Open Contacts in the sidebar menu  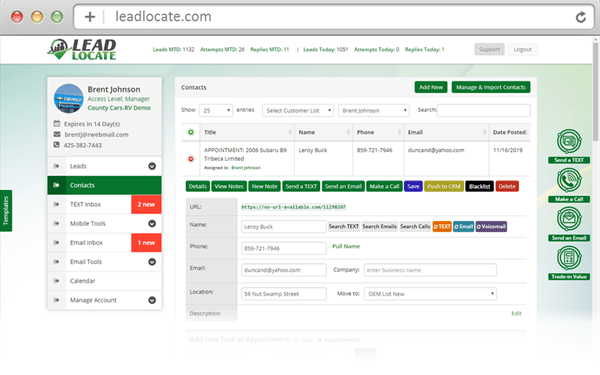click(104, 185)
